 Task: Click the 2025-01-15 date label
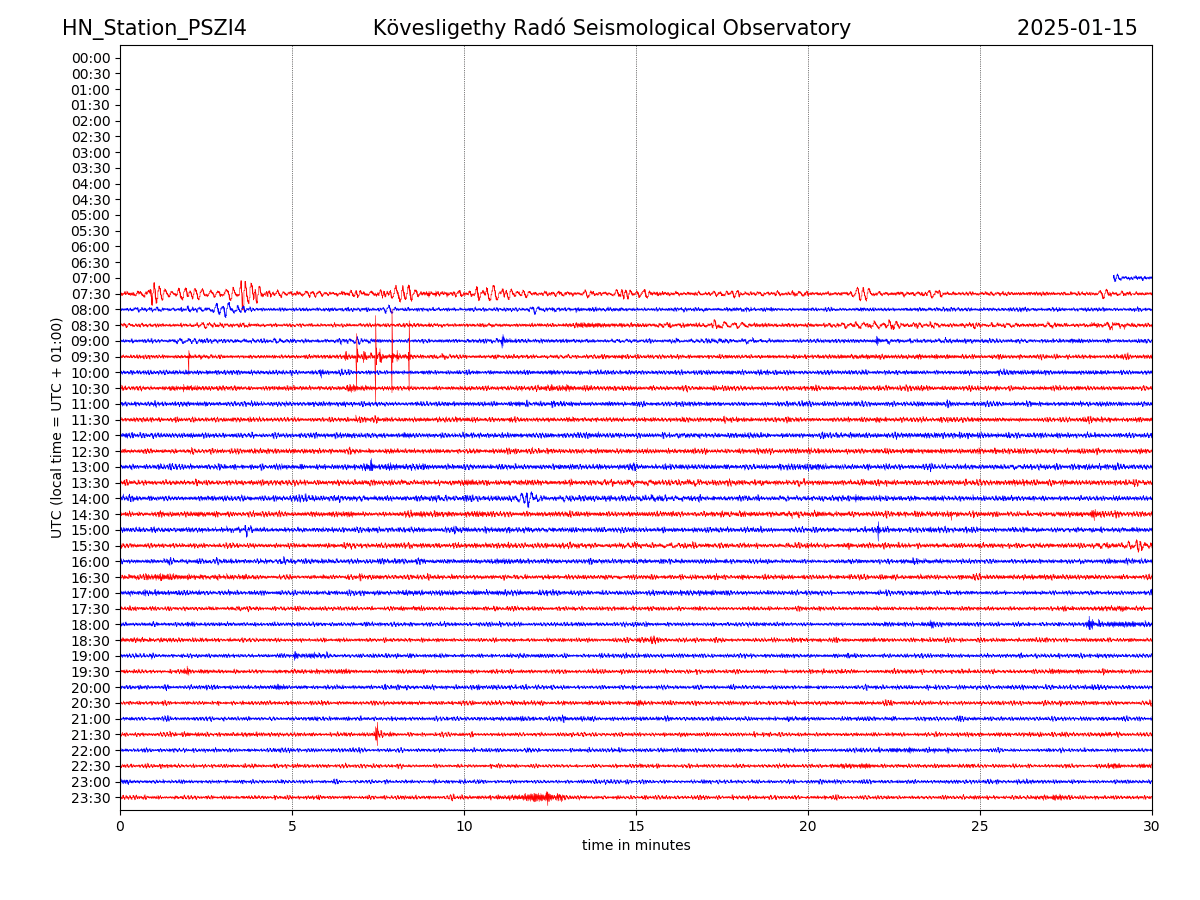(1076, 28)
